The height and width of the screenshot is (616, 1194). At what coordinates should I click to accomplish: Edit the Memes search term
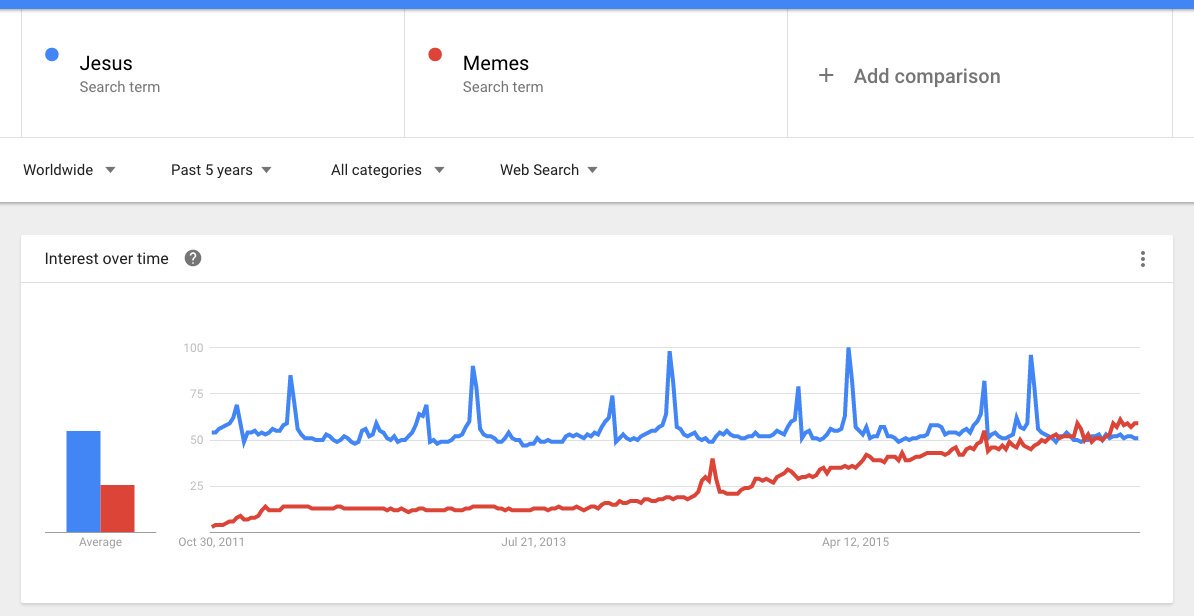click(x=495, y=64)
